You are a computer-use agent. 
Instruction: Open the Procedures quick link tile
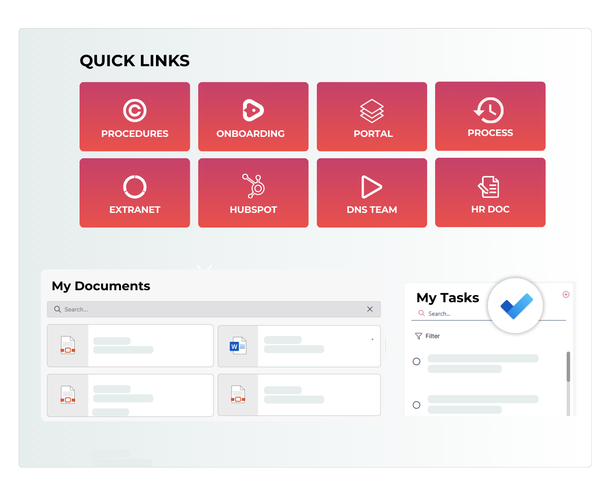coord(135,116)
